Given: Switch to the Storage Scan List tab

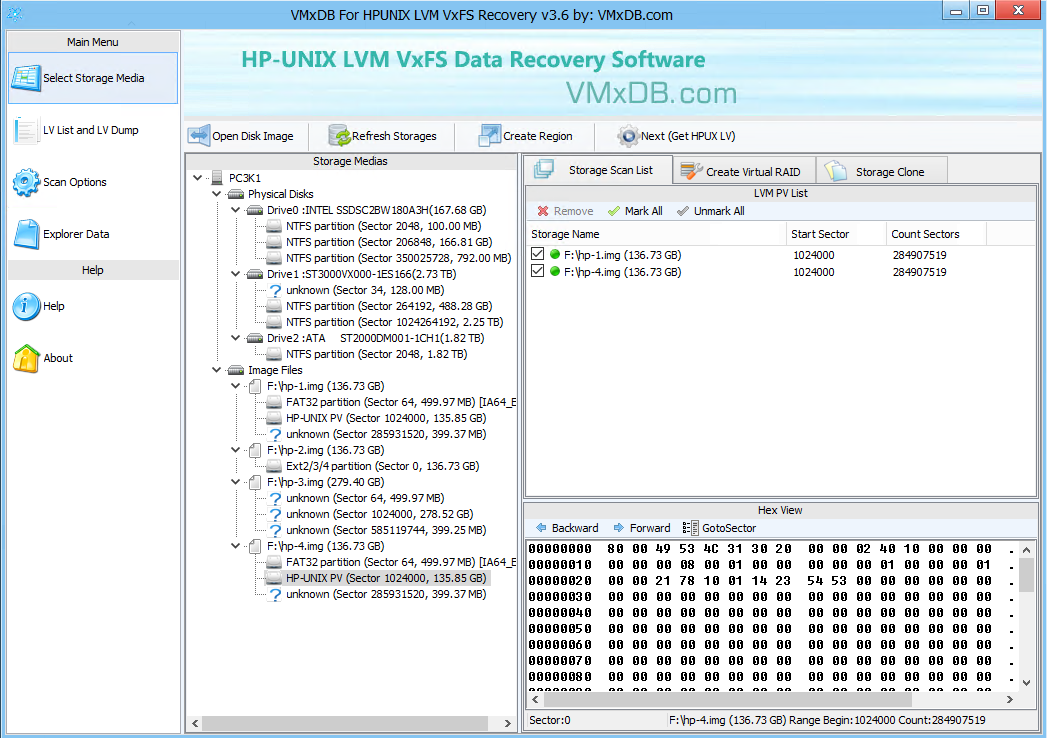Looking at the screenshot, I should 598,170.
